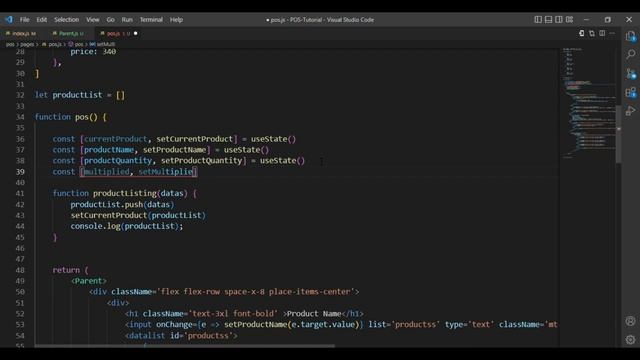Open the File menu
This screenshot has height=360, width=640.
(24, 20)
